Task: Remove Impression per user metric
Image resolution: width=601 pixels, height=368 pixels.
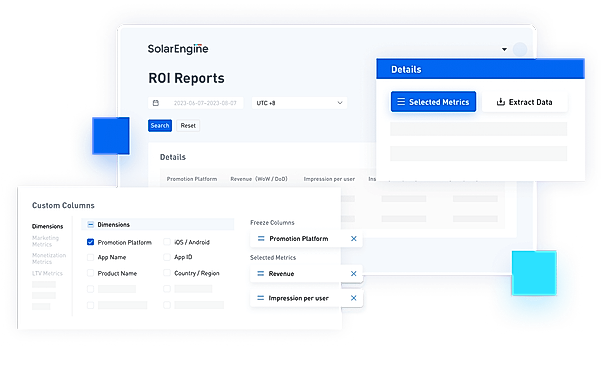Action: coord(354,298)
